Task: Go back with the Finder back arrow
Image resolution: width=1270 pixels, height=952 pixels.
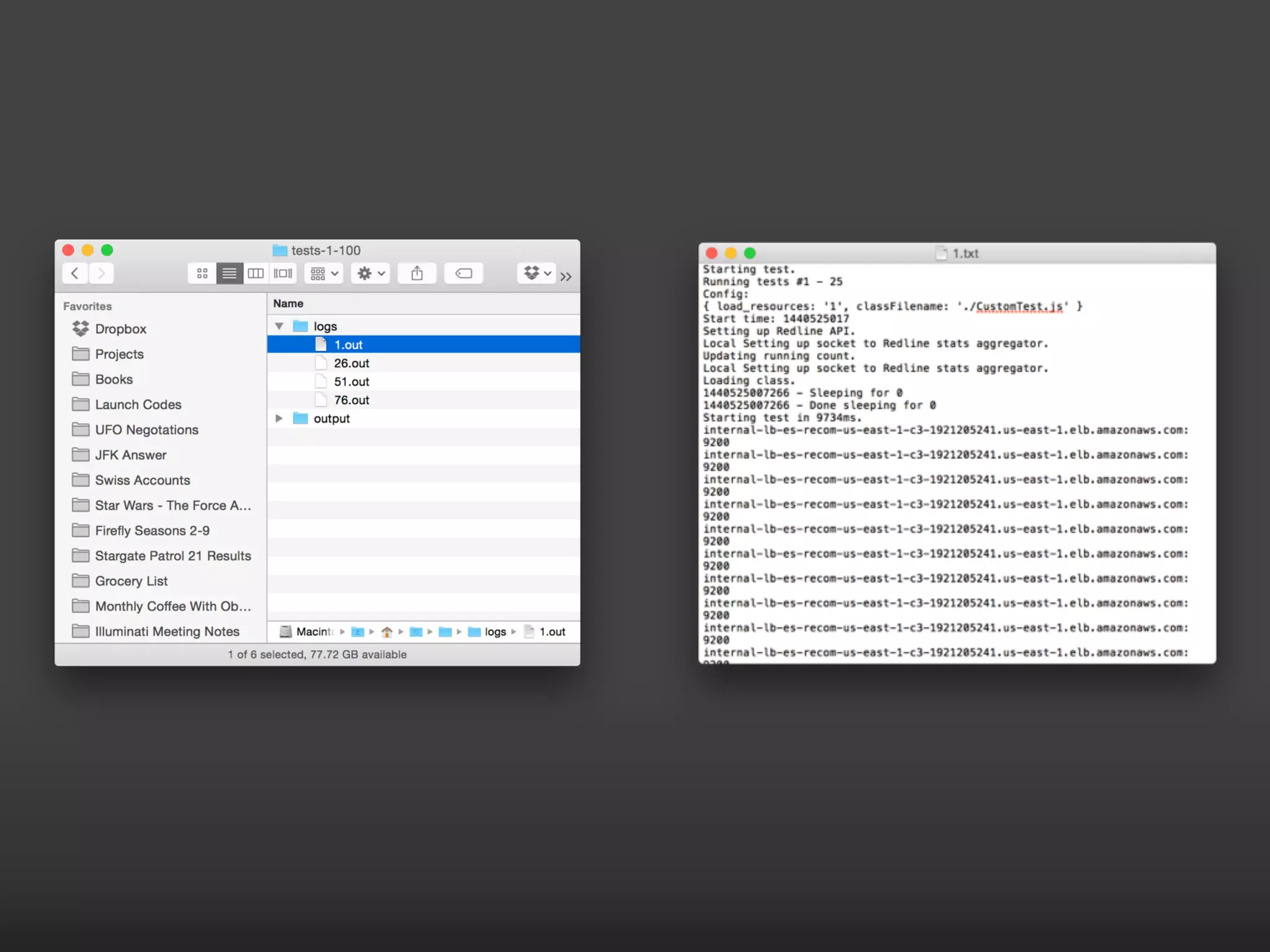Action: pyautogui.click(x=75, y=273)
